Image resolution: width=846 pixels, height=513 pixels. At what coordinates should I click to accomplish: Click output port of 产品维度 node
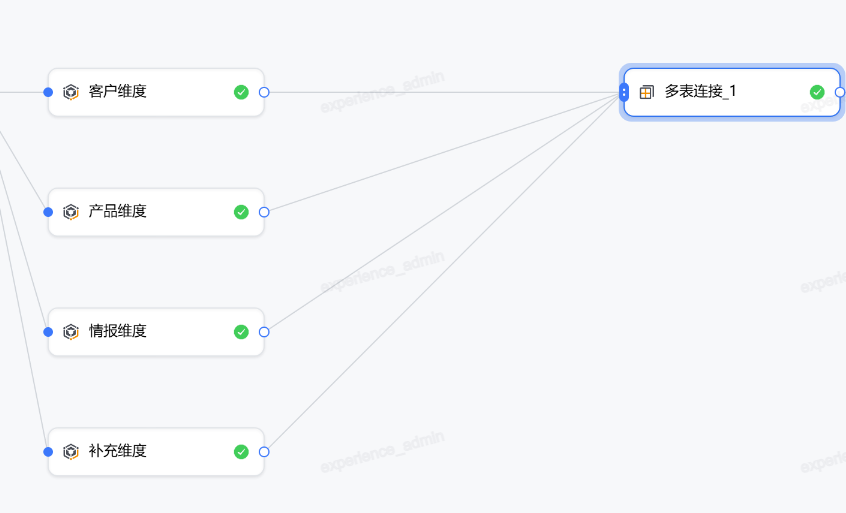pos(264,212)
